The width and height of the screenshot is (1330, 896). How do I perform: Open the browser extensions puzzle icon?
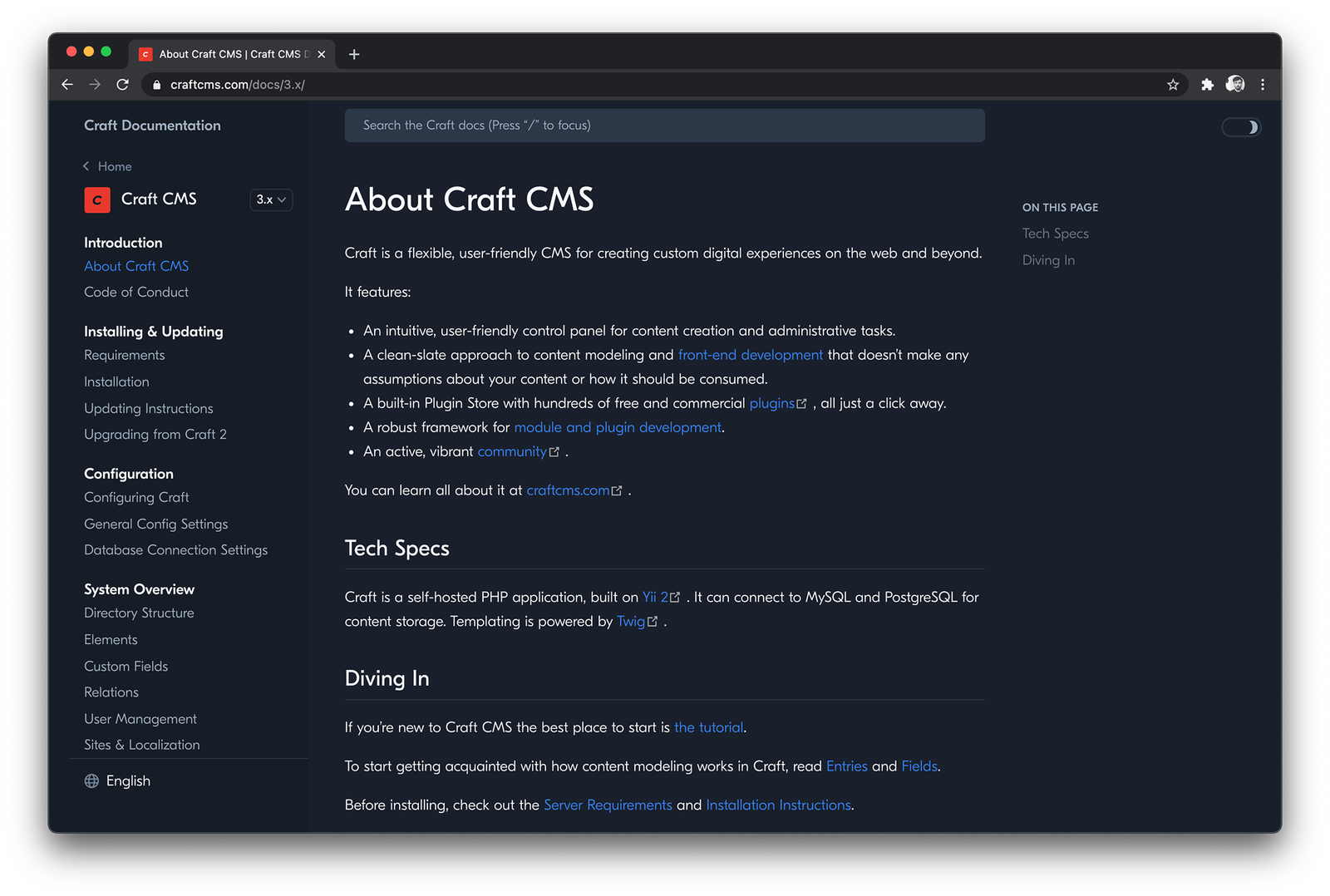(1207, 84)
